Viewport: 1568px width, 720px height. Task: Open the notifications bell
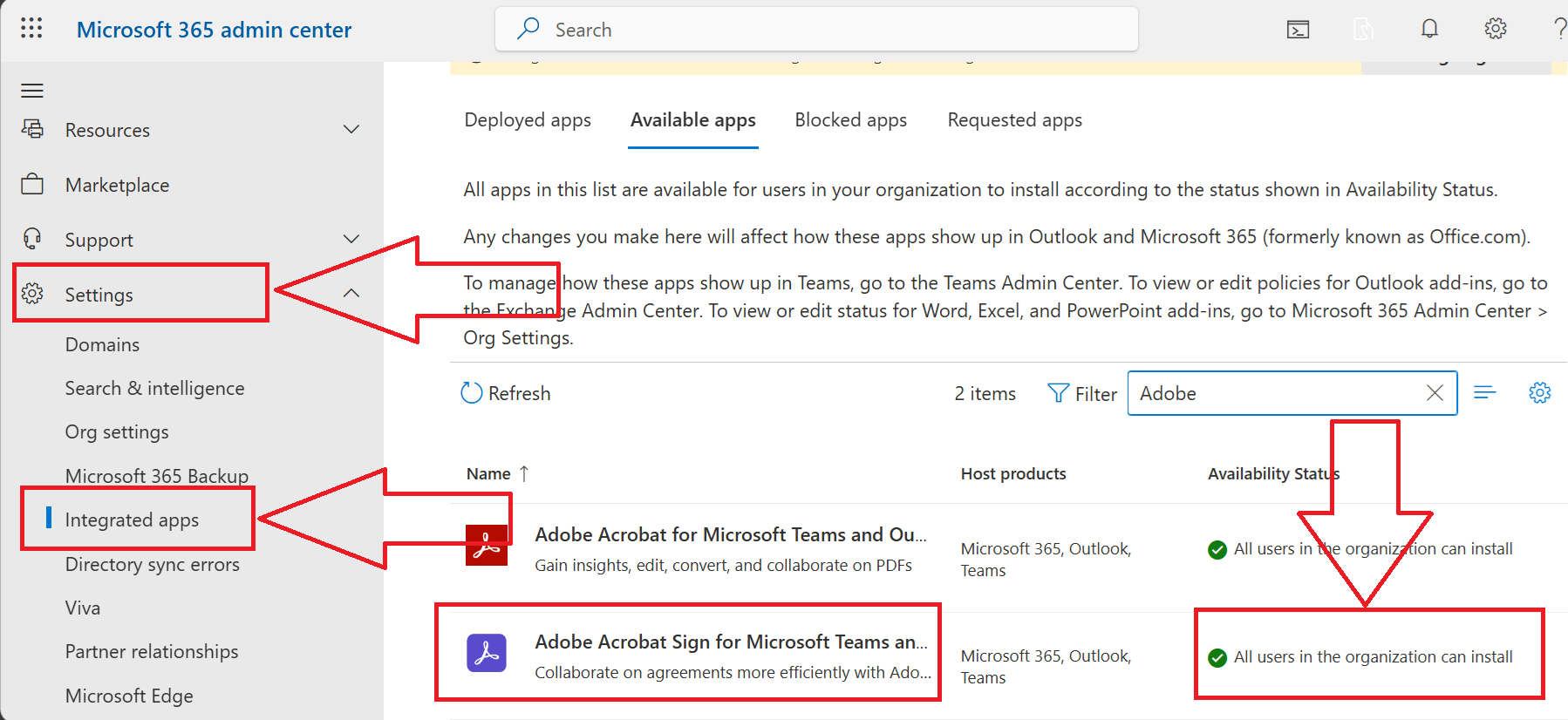point(1429,29)
